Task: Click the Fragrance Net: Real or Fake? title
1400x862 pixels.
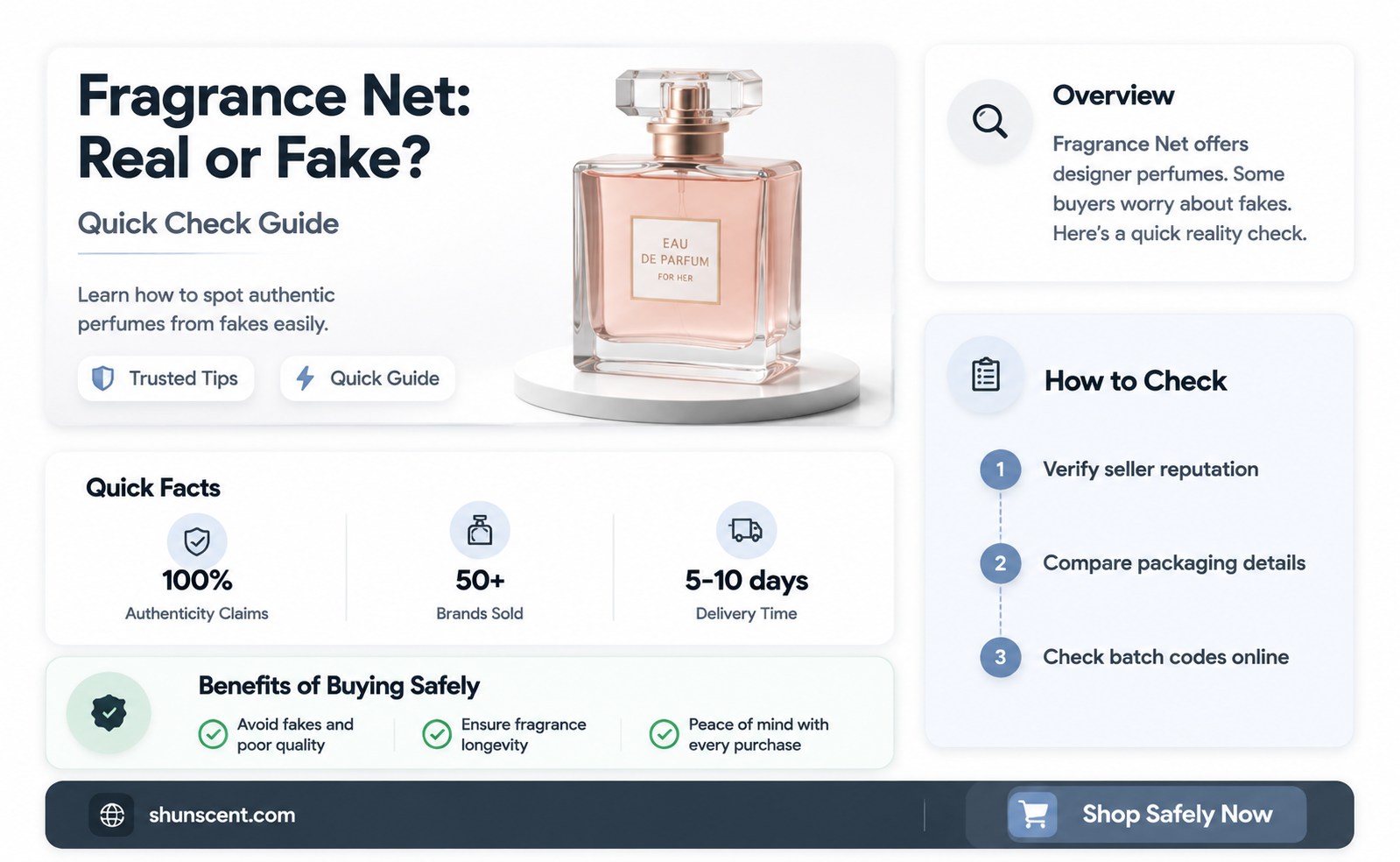Action: pos(274,126)
